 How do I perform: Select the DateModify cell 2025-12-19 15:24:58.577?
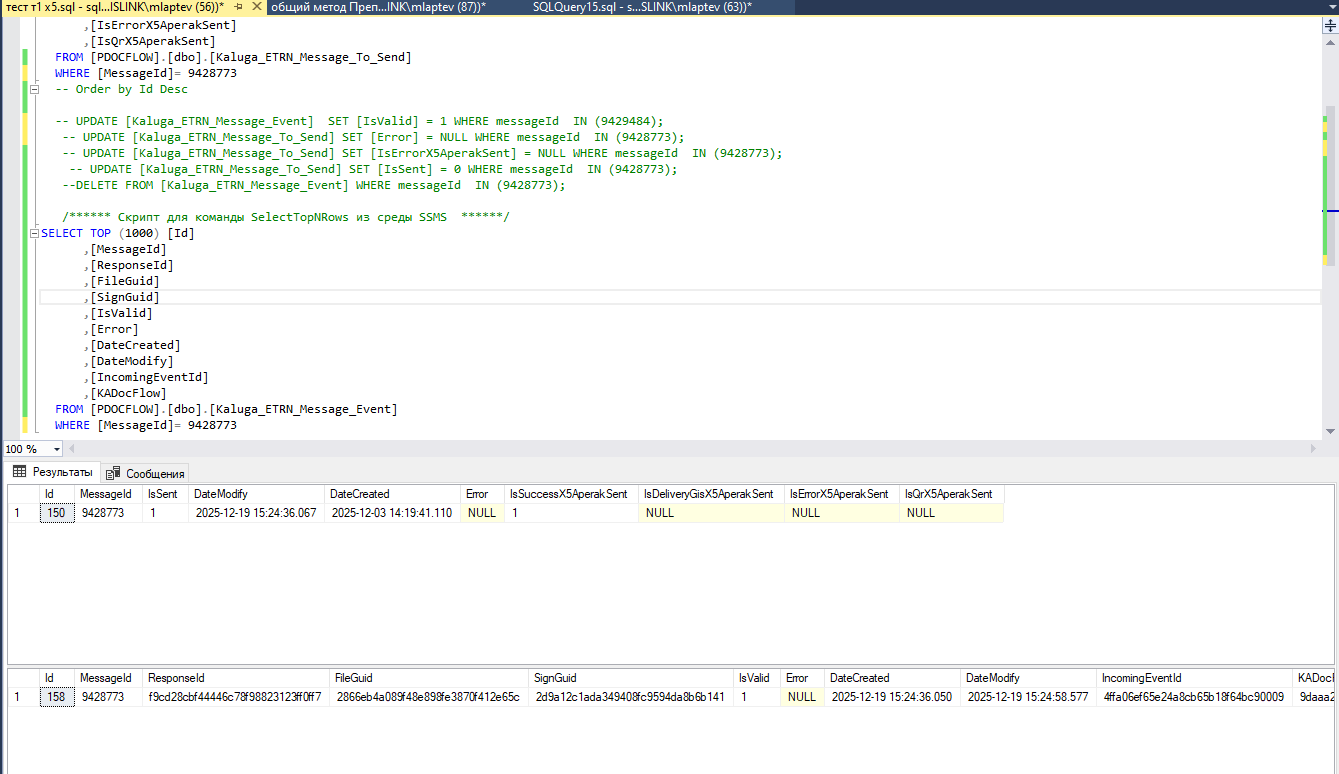(1029, 697)
